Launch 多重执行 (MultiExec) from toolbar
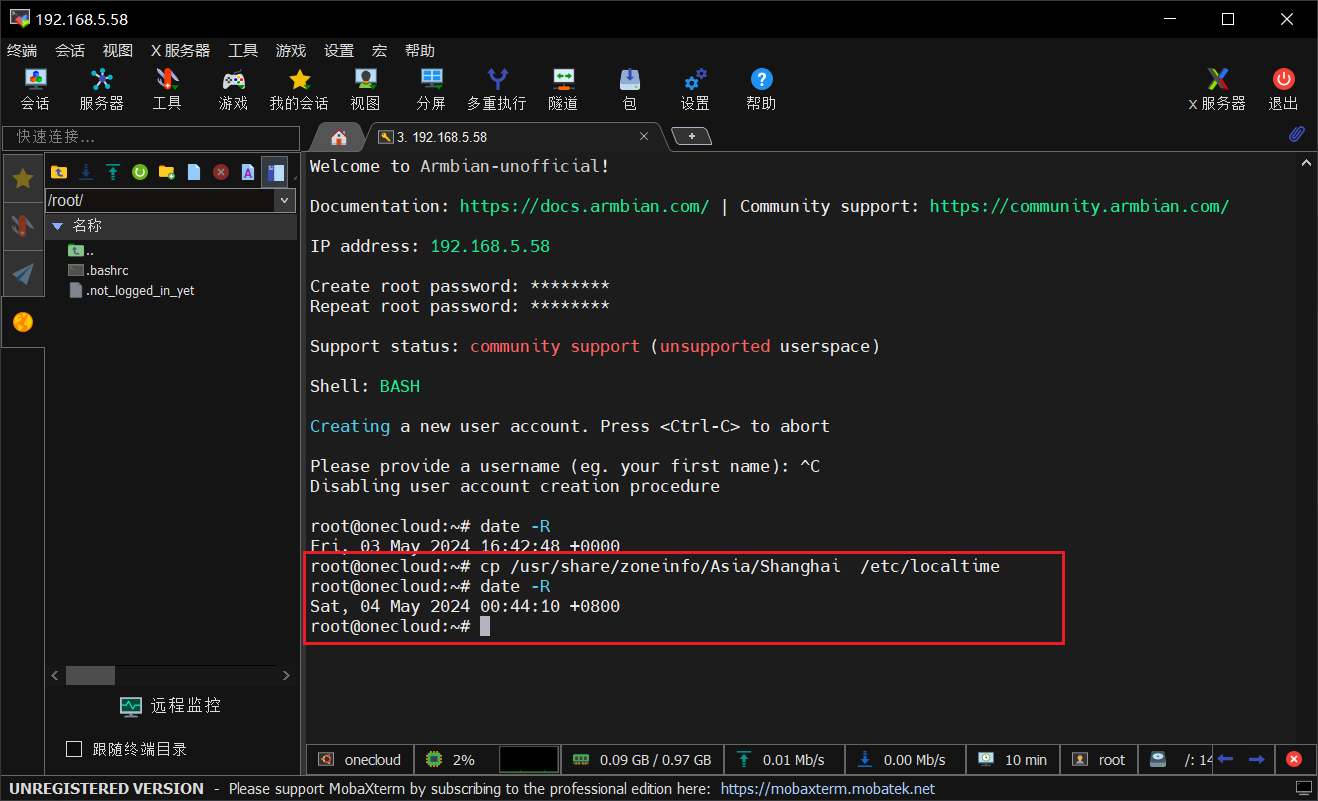The height and width of the screenshot is (801, 1318). tap(496, 89)
